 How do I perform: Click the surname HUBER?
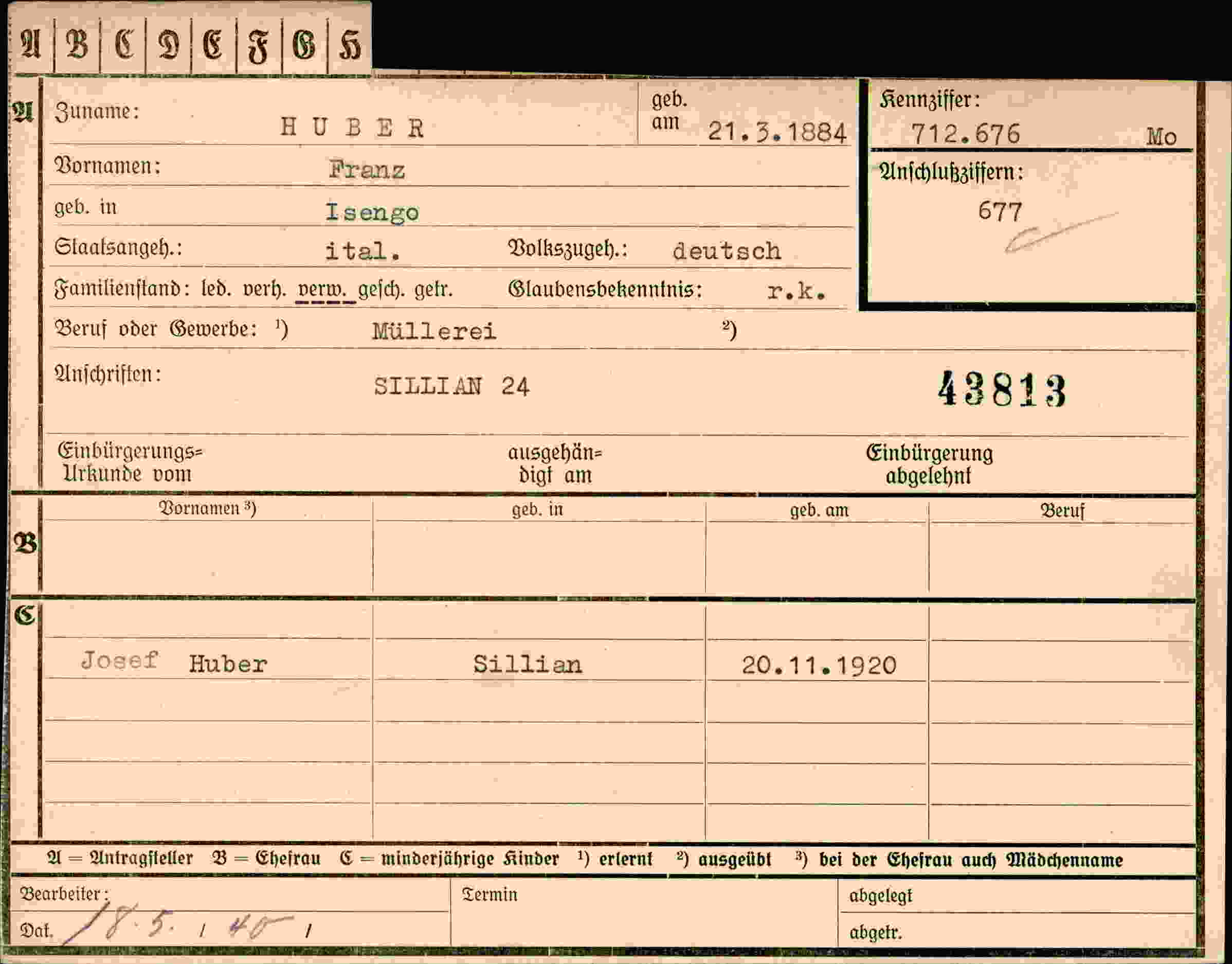pos(352,128)
